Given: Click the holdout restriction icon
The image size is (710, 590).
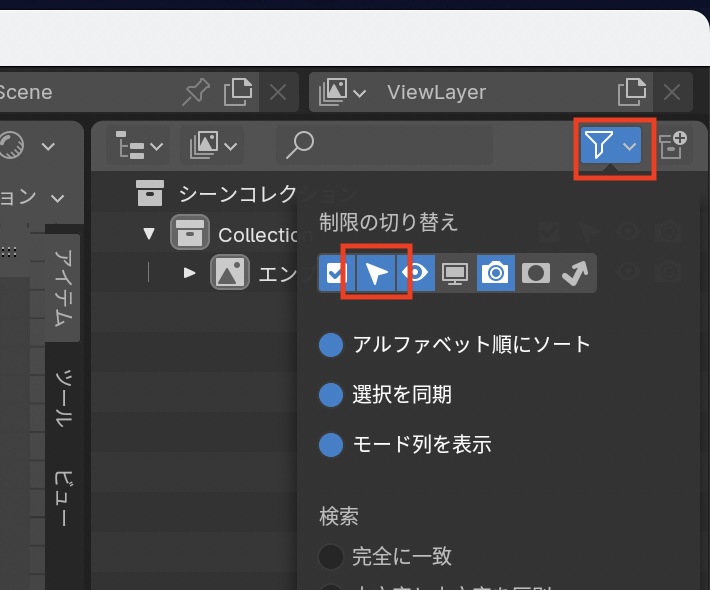Looking at the screenshot, I should pos(536,273).
